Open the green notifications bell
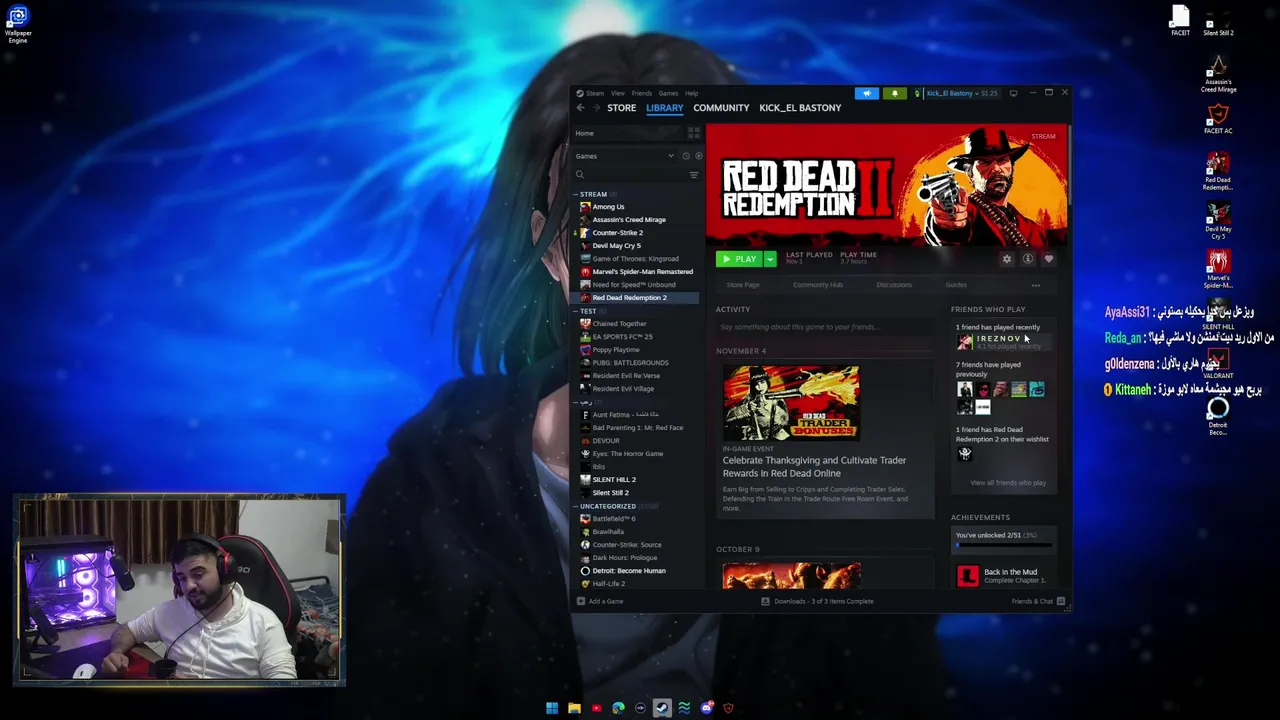This screenshot has height=720, width=1280. (x=894, y=93)
